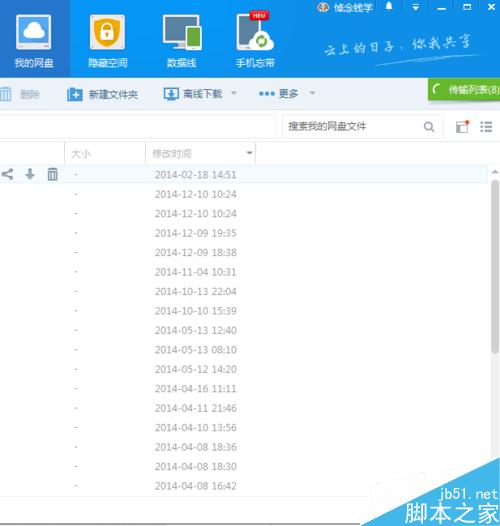Click the 删除 trash toolbar button
500x526 pixels.
(x=19, y=94)
